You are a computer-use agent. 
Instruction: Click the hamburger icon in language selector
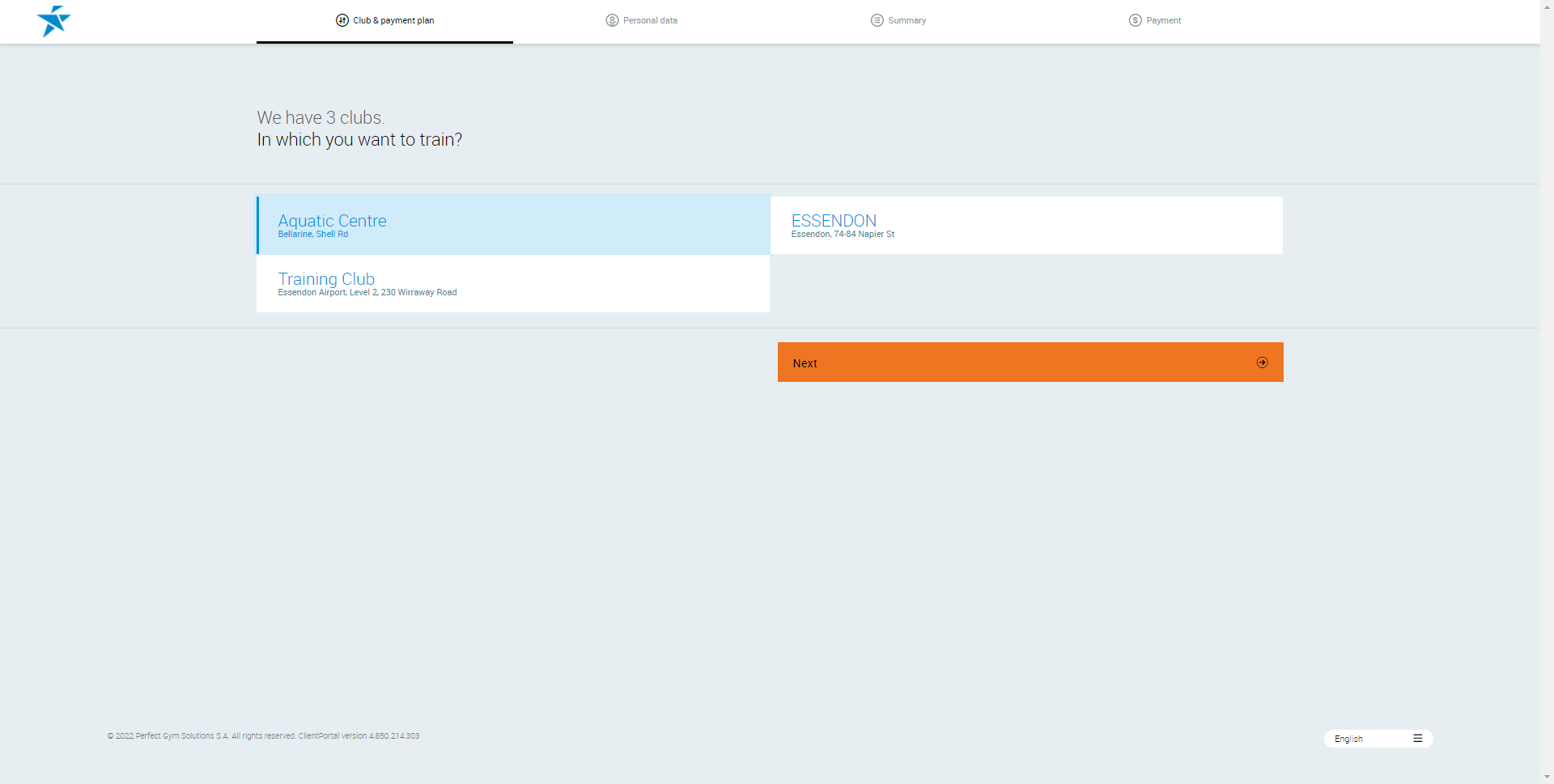click(1417, 739)
